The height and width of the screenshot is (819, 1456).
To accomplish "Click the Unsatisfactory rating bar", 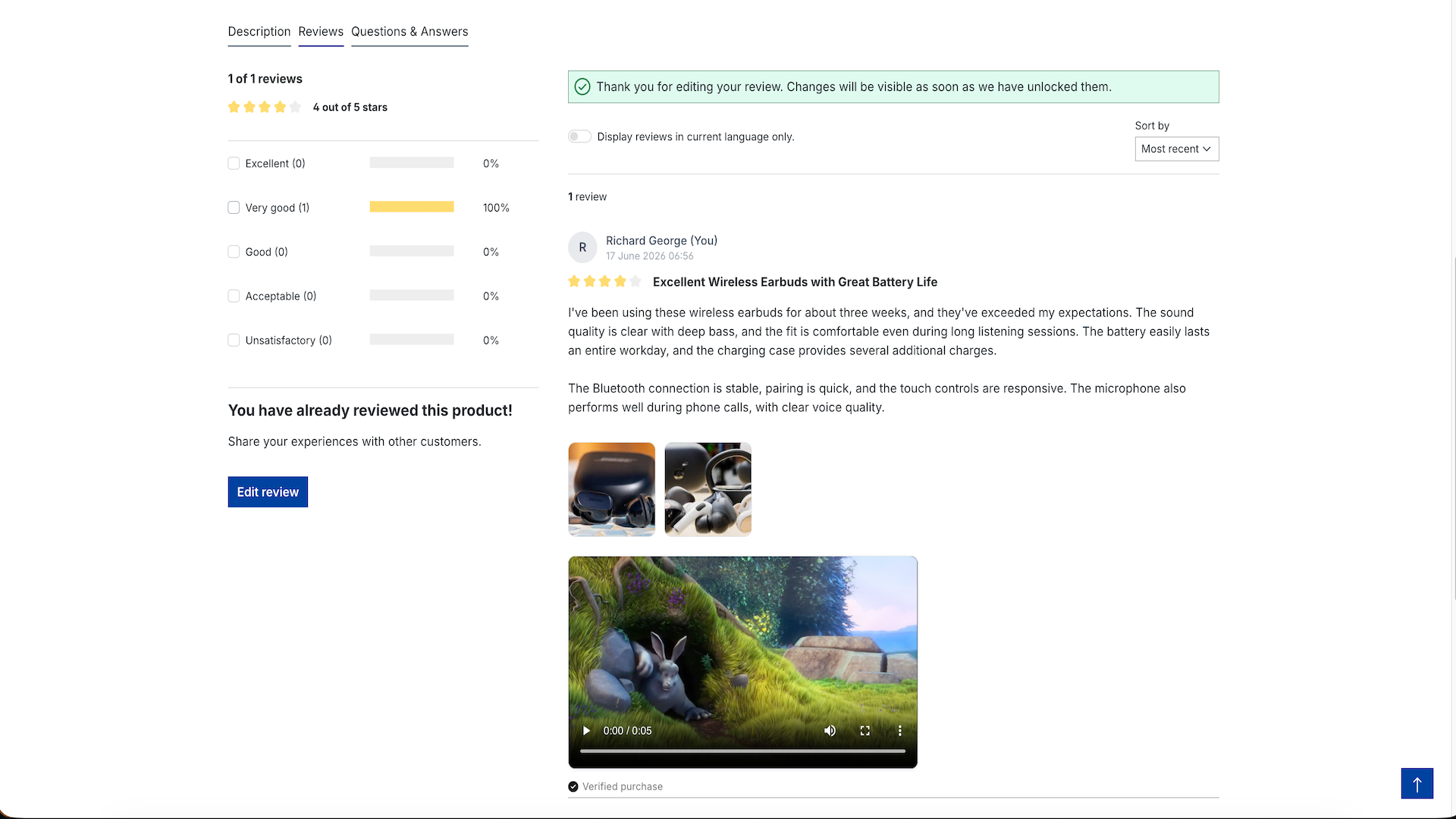I will pyautogui.click(x=412, y=340).
